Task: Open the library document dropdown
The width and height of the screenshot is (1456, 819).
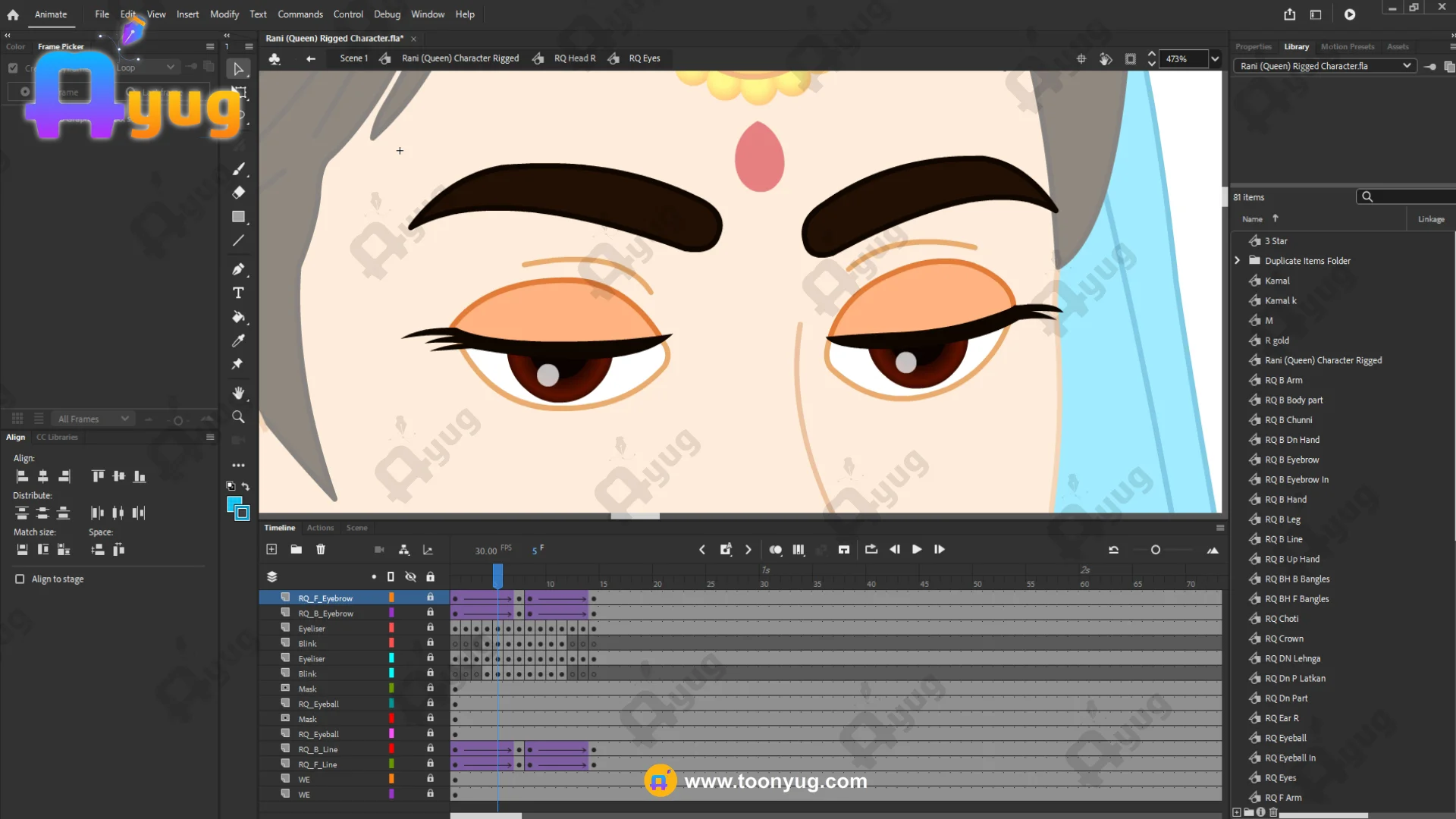Action: pos(1407,66)
